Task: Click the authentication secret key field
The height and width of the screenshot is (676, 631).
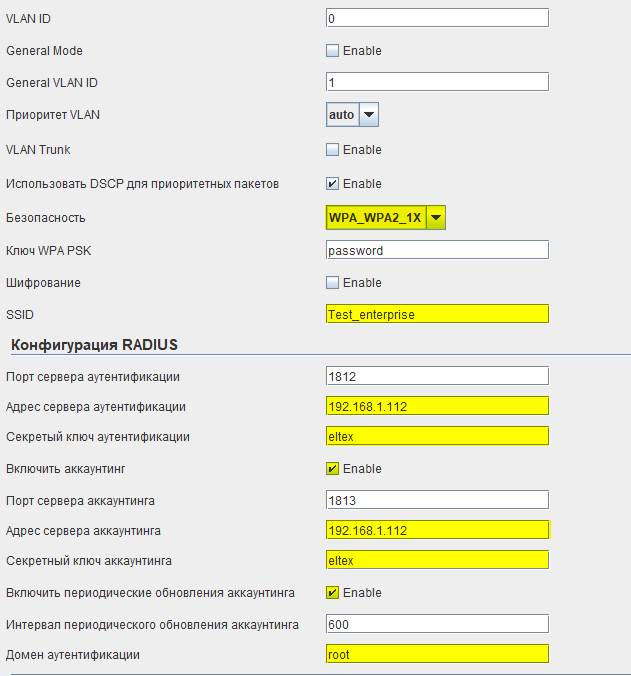Action: click(x=437, y=436)
